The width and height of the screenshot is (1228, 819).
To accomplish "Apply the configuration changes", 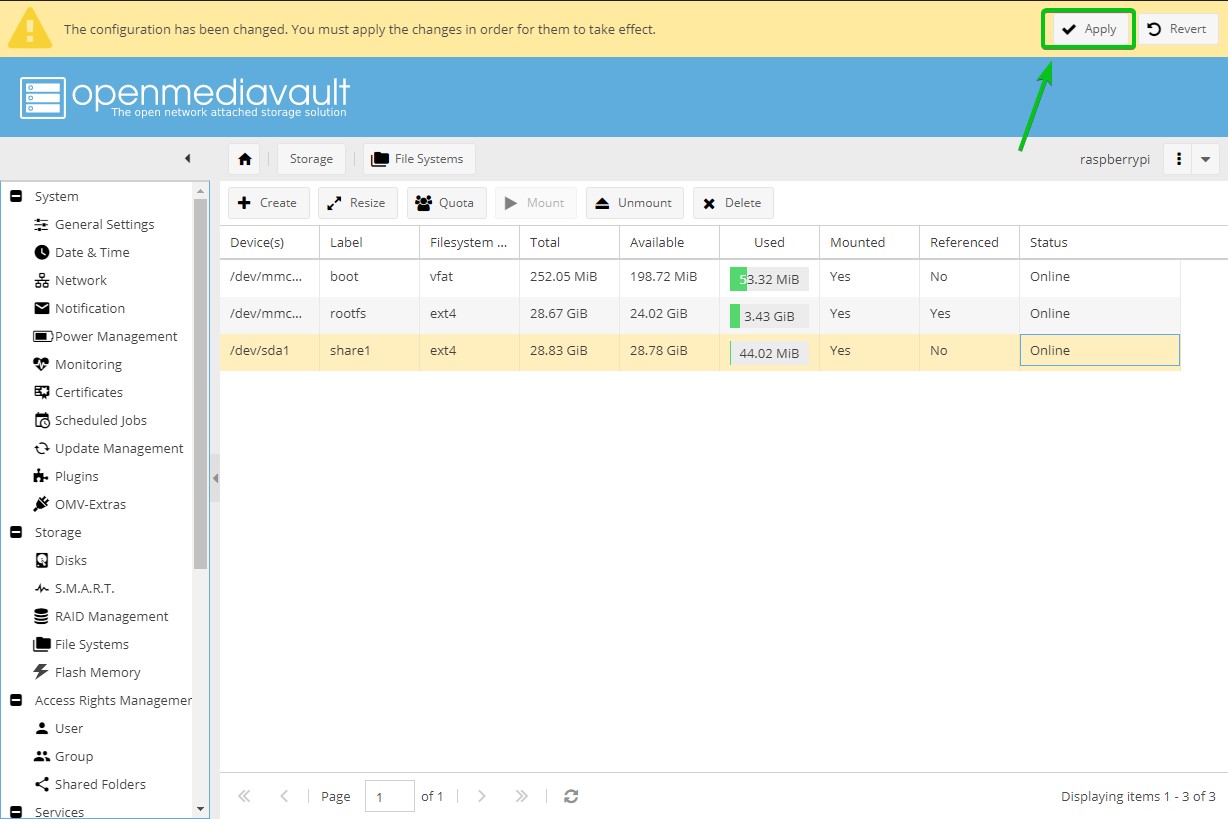I will pyautogui.click(x=1089, y=29).
